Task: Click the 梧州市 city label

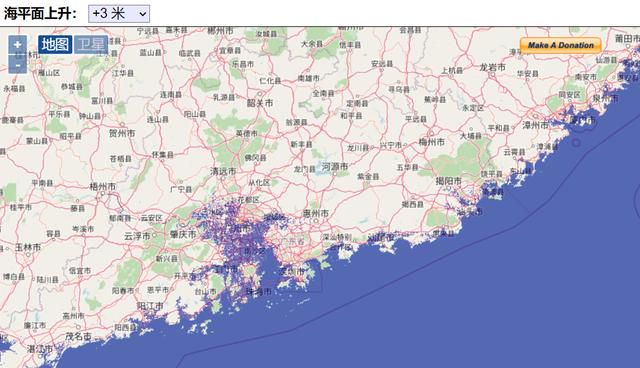Action: click(102, 187)
